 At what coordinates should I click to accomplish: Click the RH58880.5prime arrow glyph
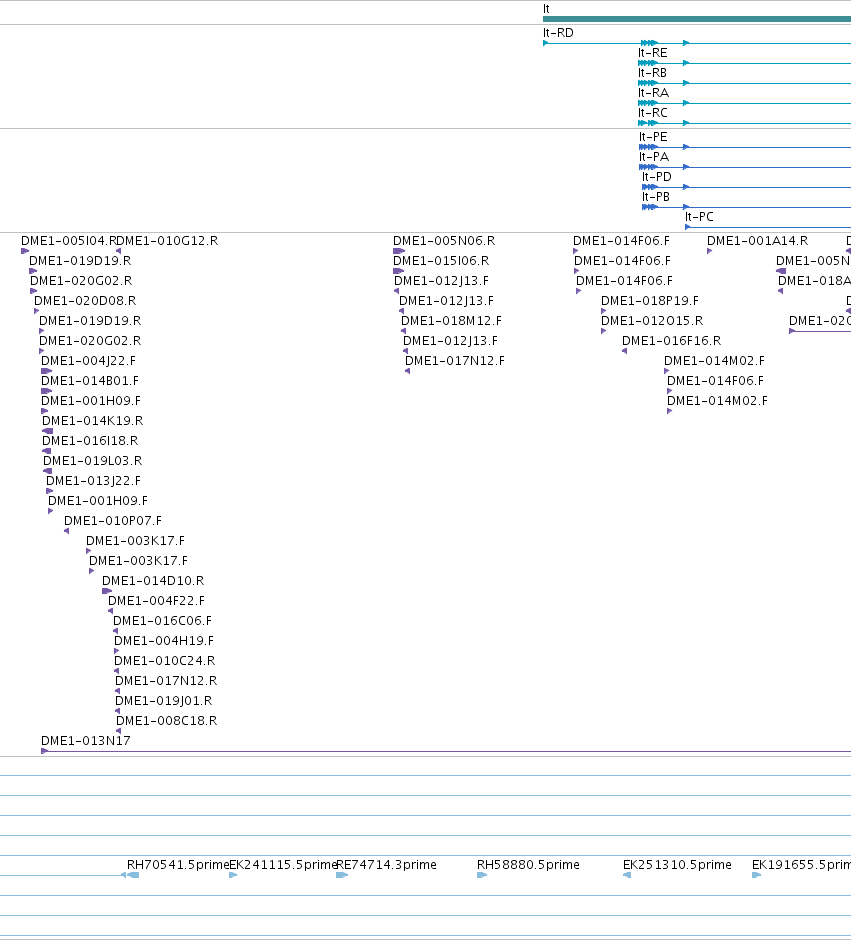tap(482, 875)
